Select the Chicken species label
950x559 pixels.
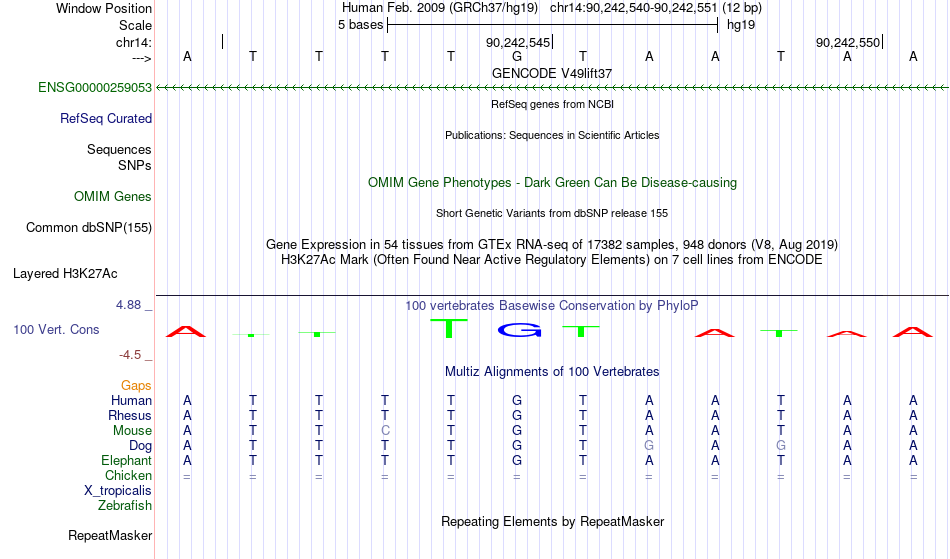(x=128, y=475)
